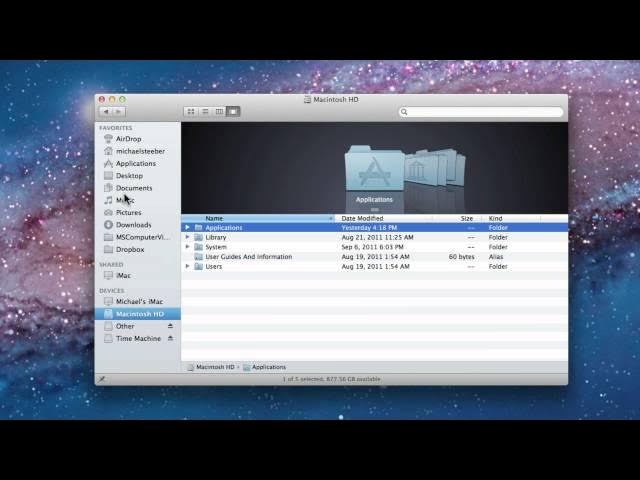640x480 pixels.
Task: Open AirDrop in the Finder sidebar
Action: (128, 139)
